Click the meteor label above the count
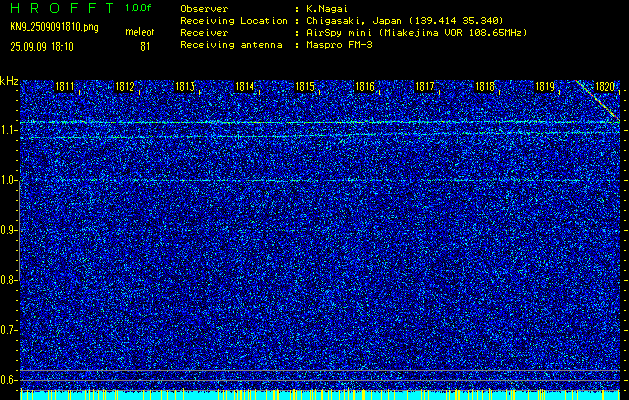 (139, 32)
